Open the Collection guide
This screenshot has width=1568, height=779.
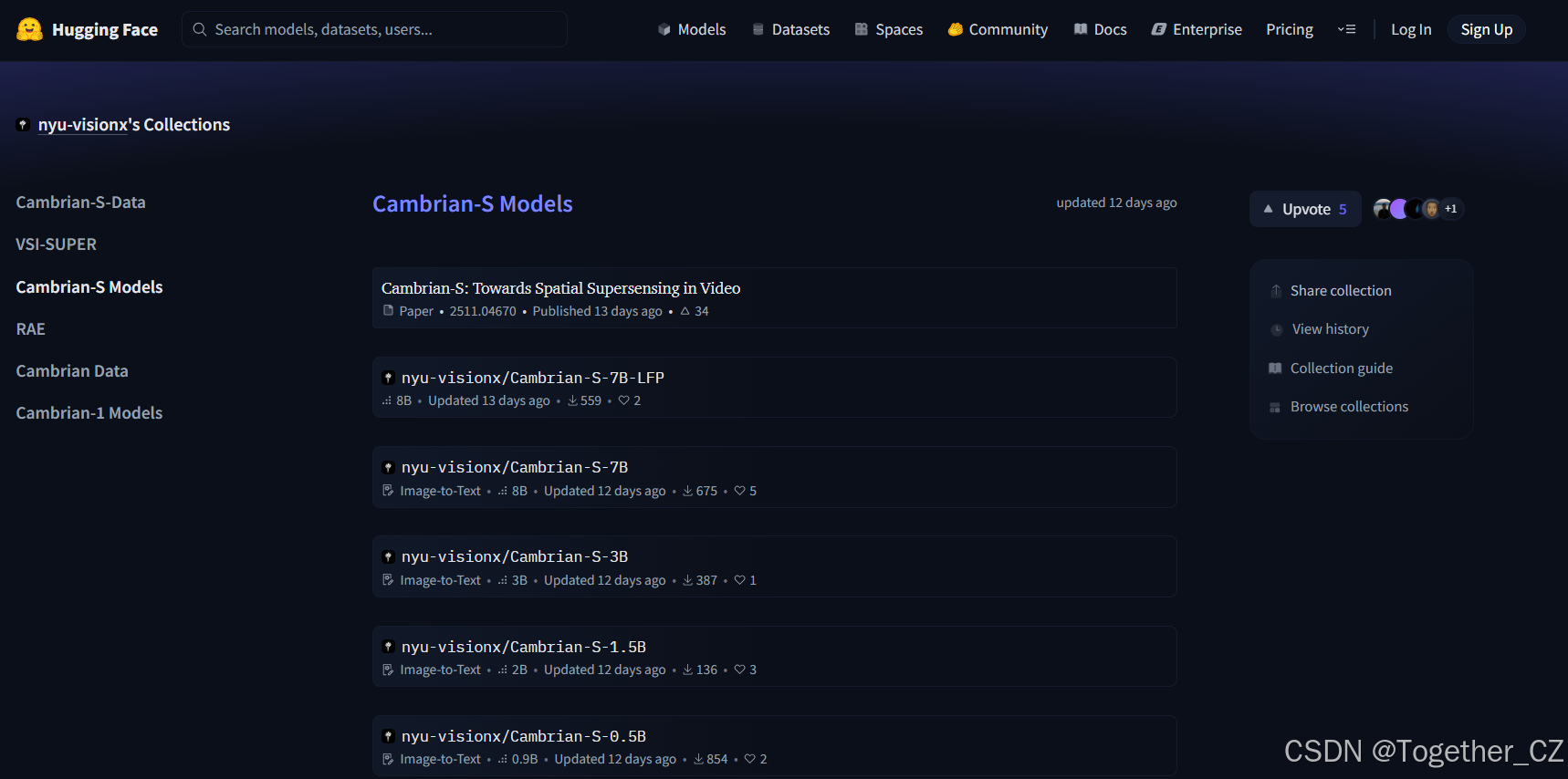pos(1342,369)
